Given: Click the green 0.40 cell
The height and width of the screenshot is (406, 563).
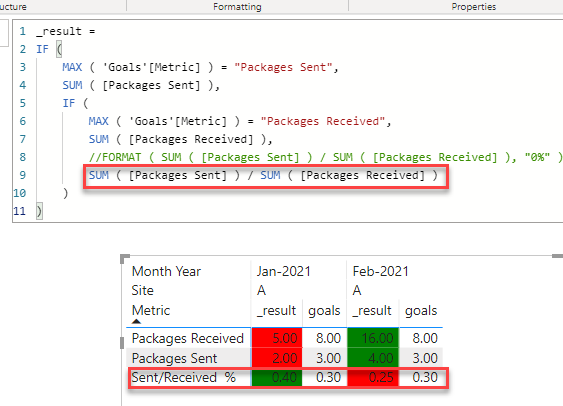Looking at the screenshot, I should tap(277, 377).
